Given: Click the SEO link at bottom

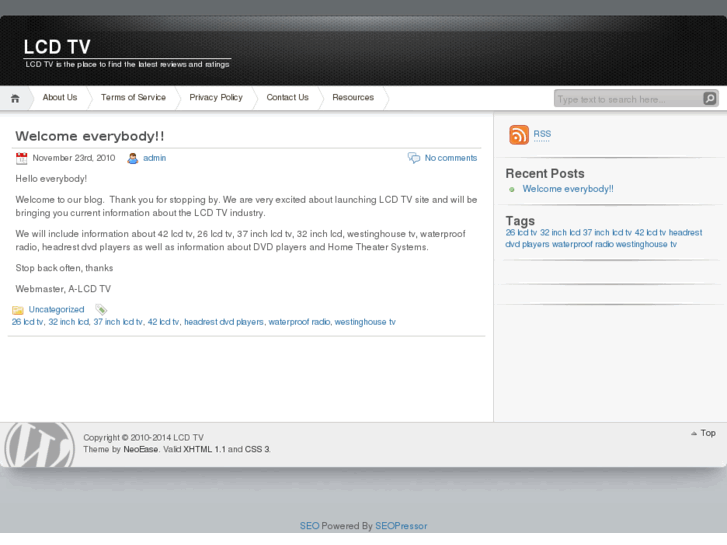Looking at the screenshot, I should click(x=309, y=526).
